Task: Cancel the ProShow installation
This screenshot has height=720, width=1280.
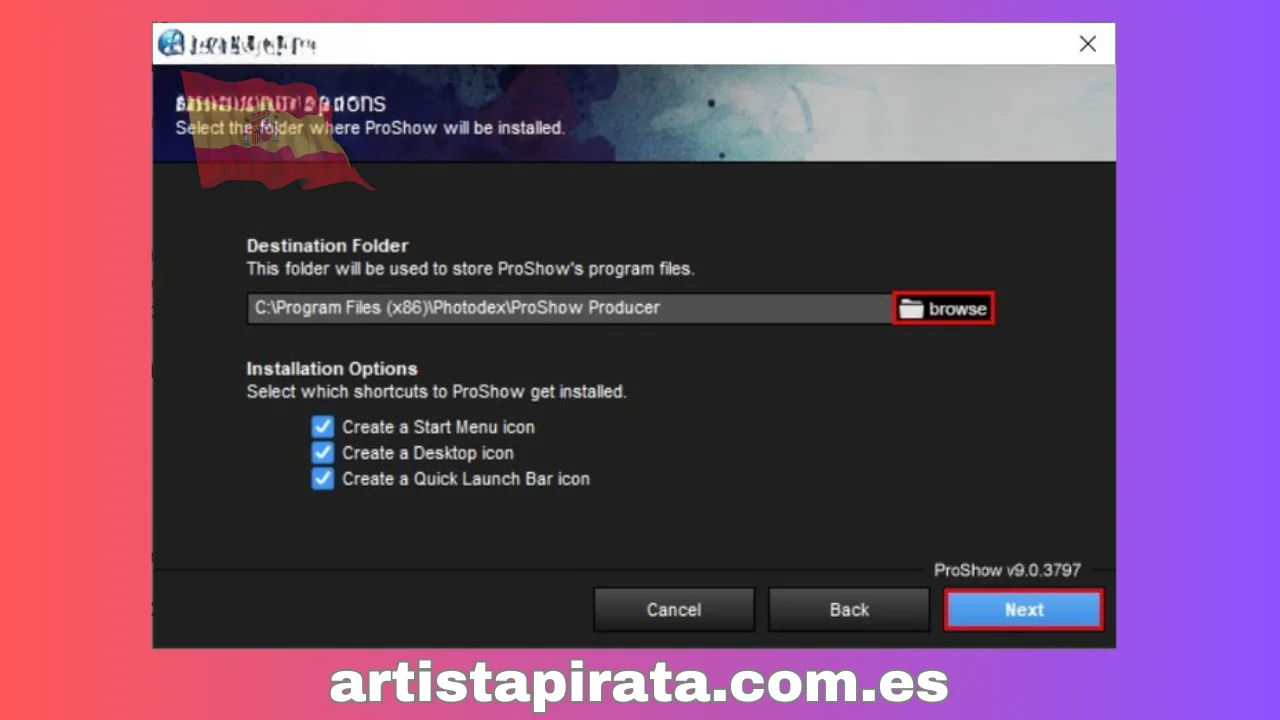Action: [x=674, y=610]
